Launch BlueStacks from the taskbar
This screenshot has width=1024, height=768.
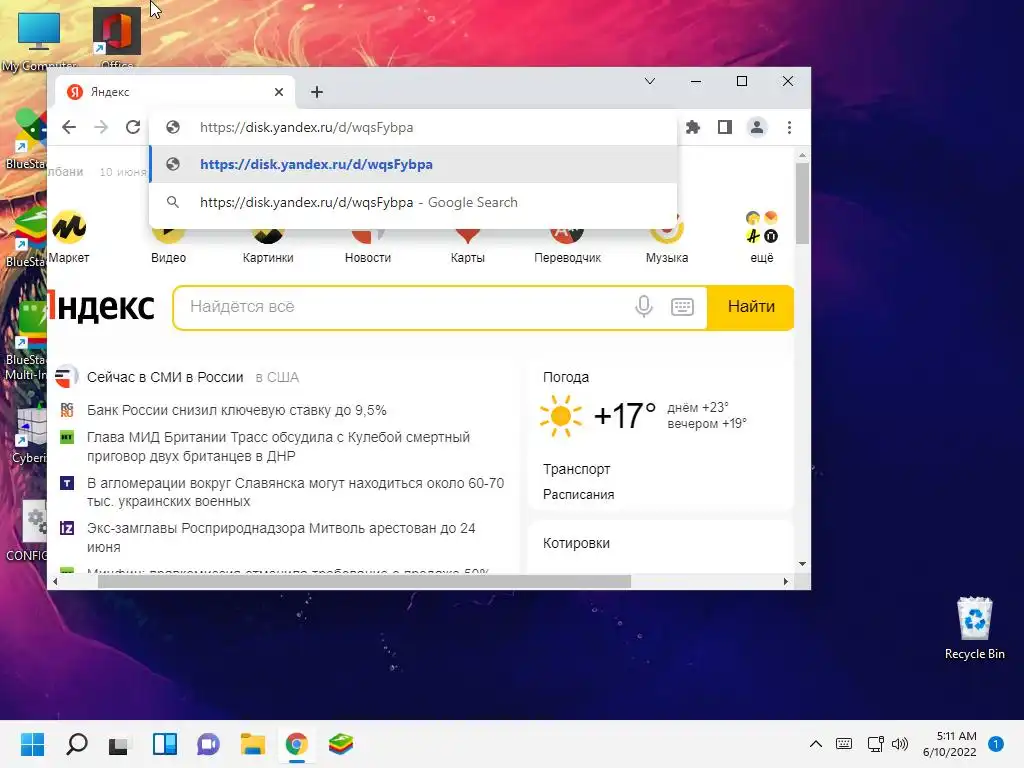(340, 744)
